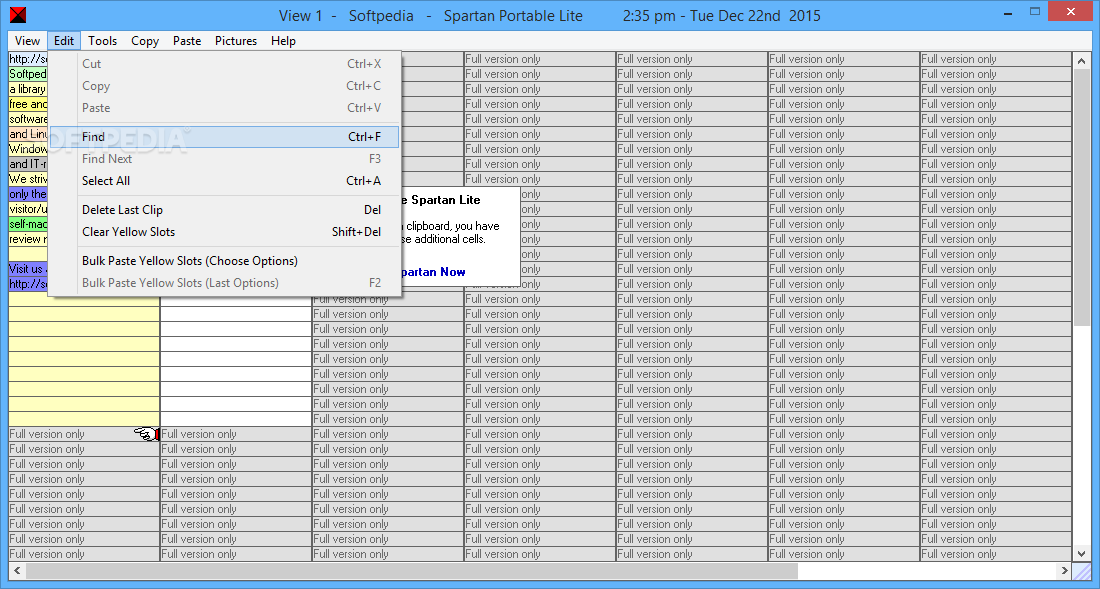Viewport: 1100px width, 589px height.
Task: Close the open Edit menu
Action: 64,41
